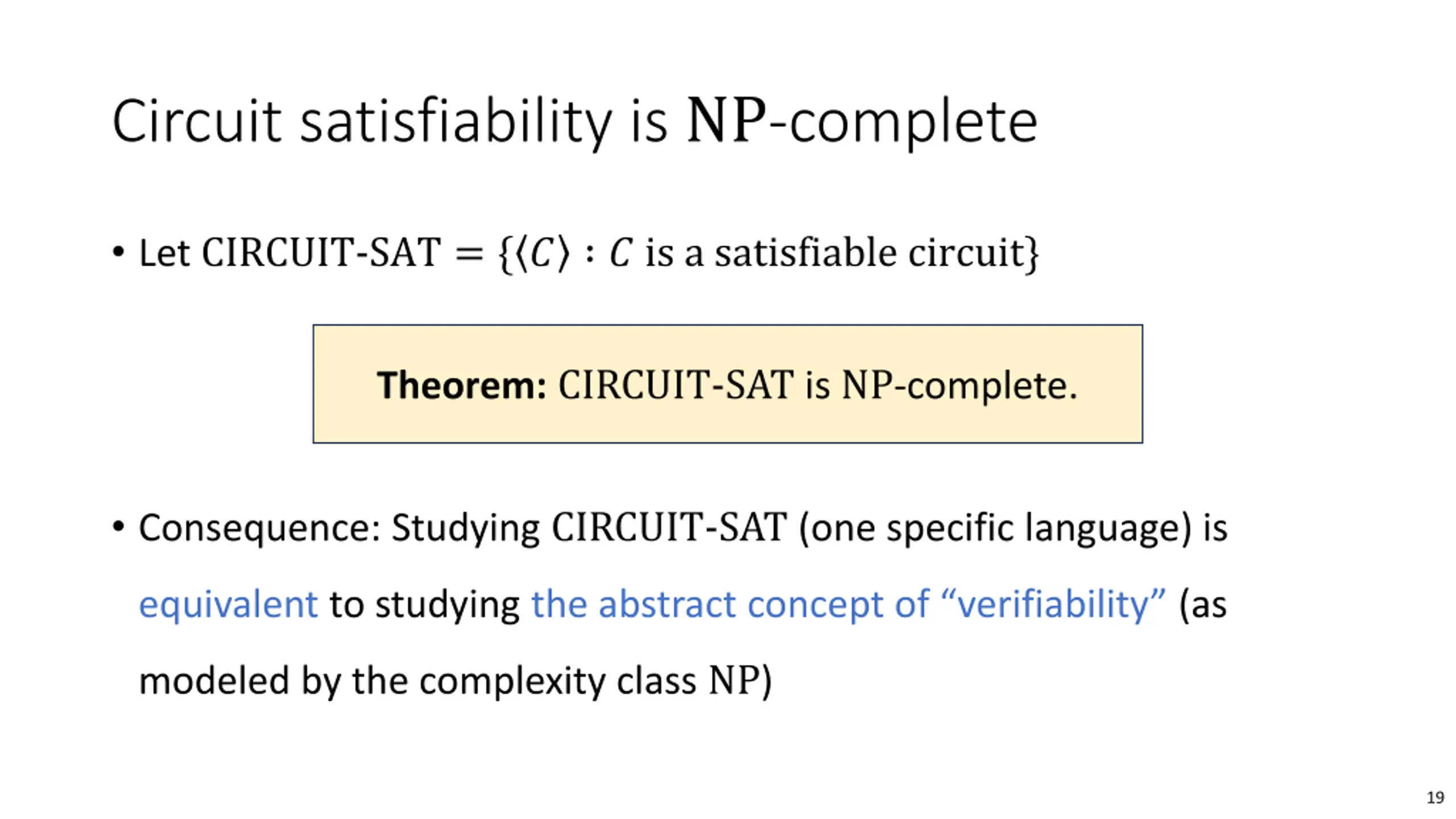The image size is (1456, 819).
Task: Click the word "Consequence:"
Action: pyautogui.click(x=260, y=528)
